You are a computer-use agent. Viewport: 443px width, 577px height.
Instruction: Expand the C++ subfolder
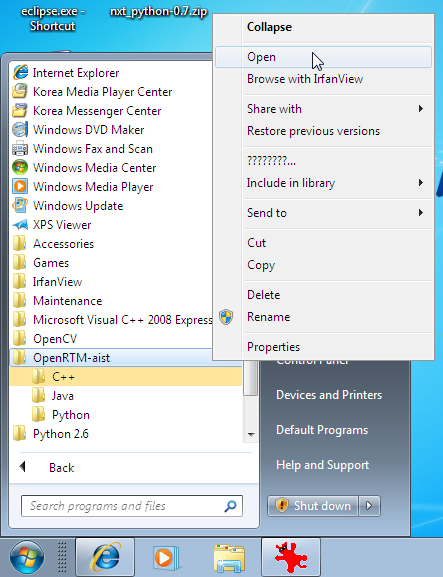click(126, 376)
